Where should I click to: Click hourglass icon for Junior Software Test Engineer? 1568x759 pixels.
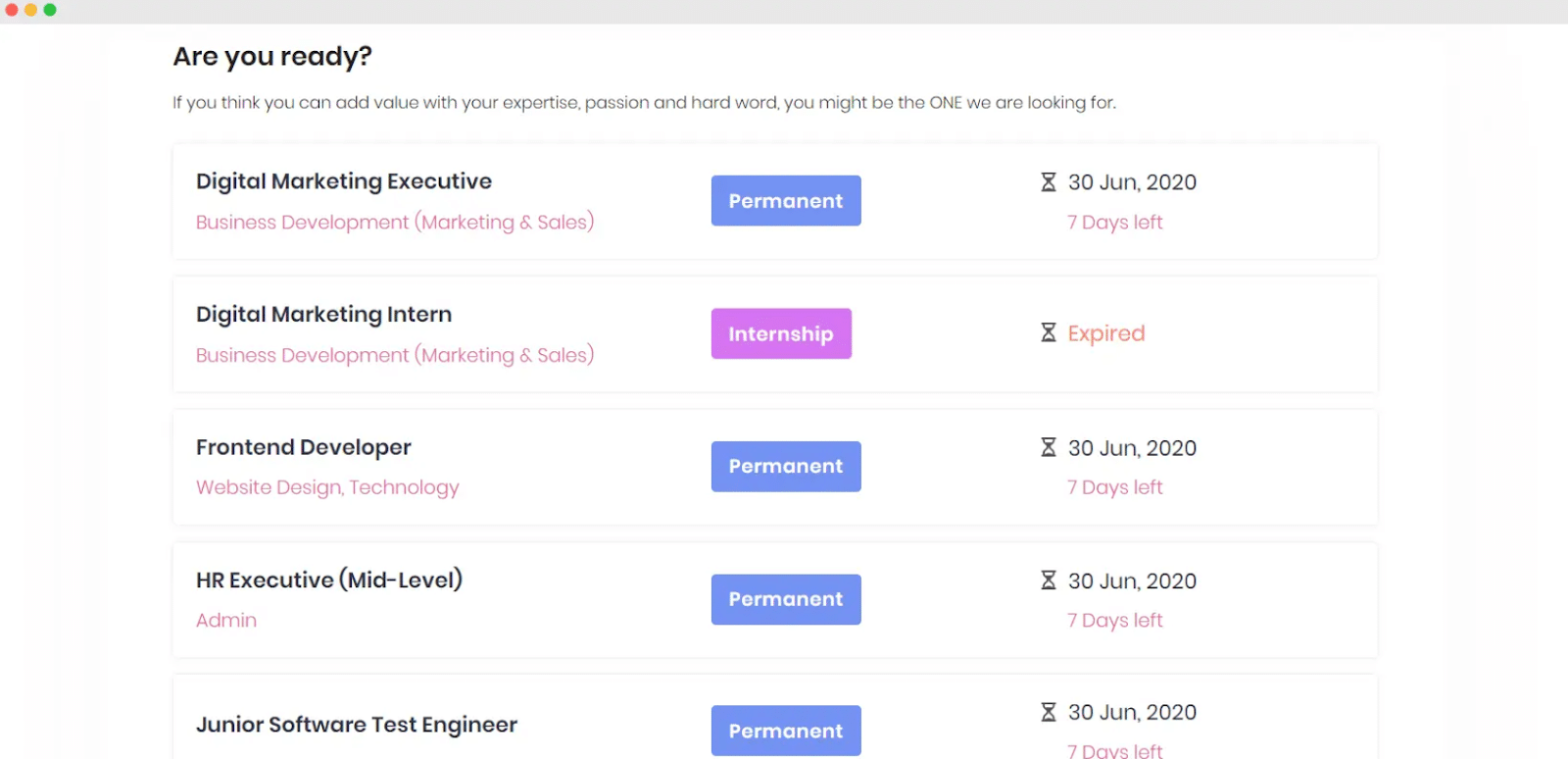[1048, 712]
